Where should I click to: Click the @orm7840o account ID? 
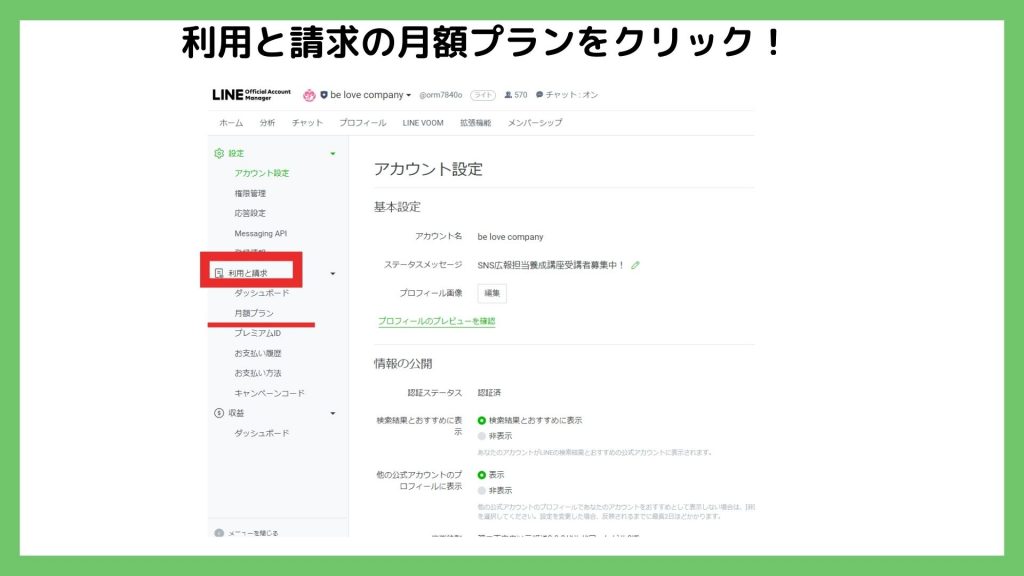pos(440,95)
